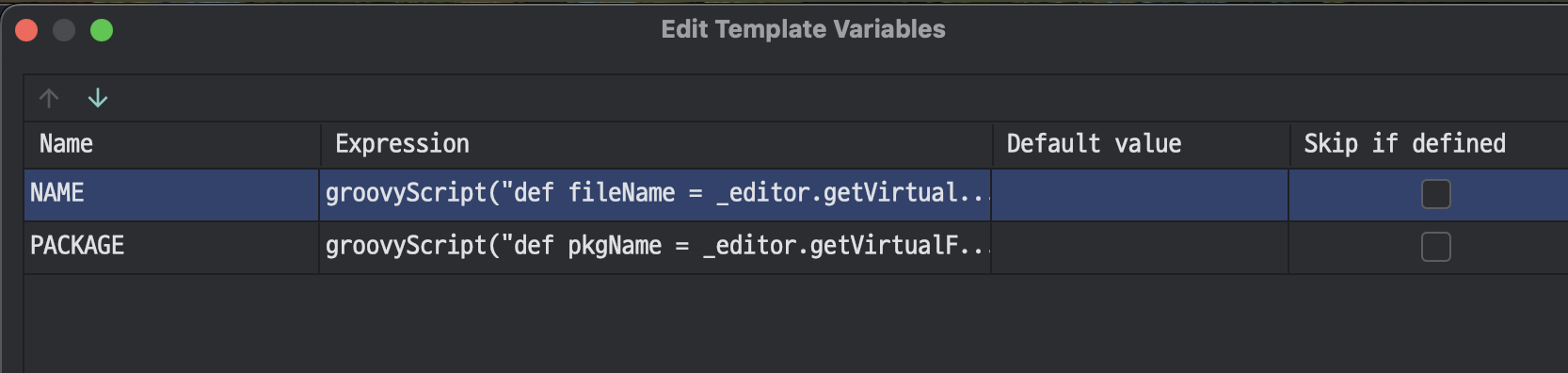Viewport: 1568px width, 373px height.
Task: Click the move variable up arrow
Action: [x=49, y=98]
